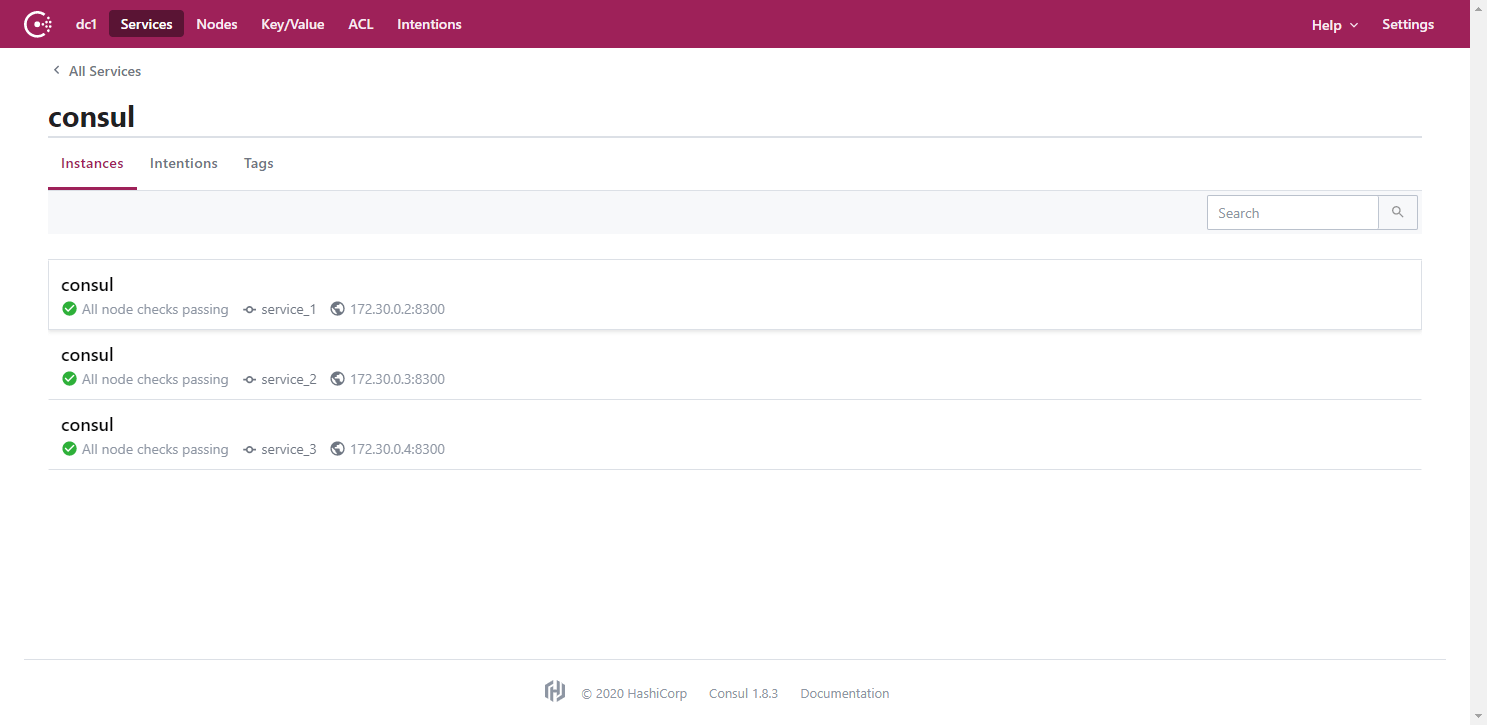
Task: Open the Documentation footer link
Action: click(844, 693)
